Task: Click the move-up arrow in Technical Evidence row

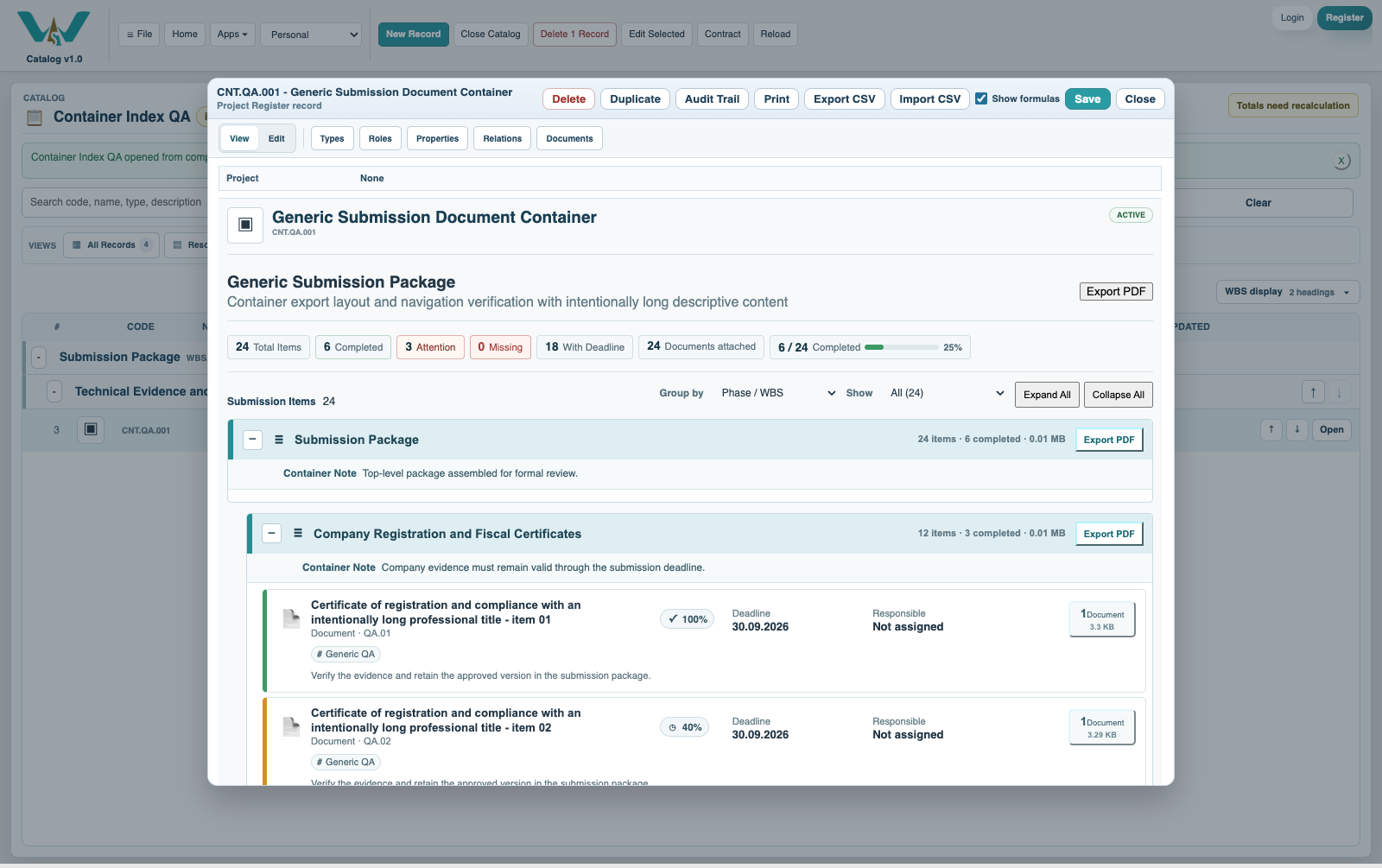Action: coord(1313,392)
